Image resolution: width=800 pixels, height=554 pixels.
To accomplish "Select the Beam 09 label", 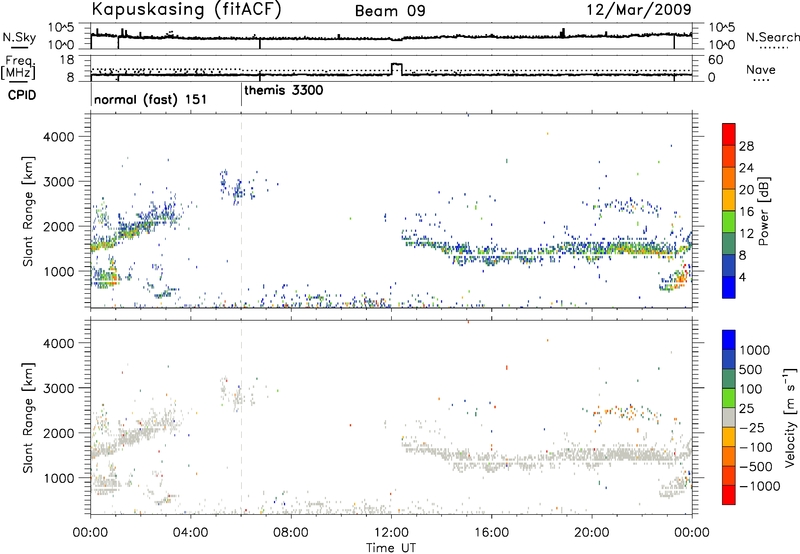I will tap(390, 11).
